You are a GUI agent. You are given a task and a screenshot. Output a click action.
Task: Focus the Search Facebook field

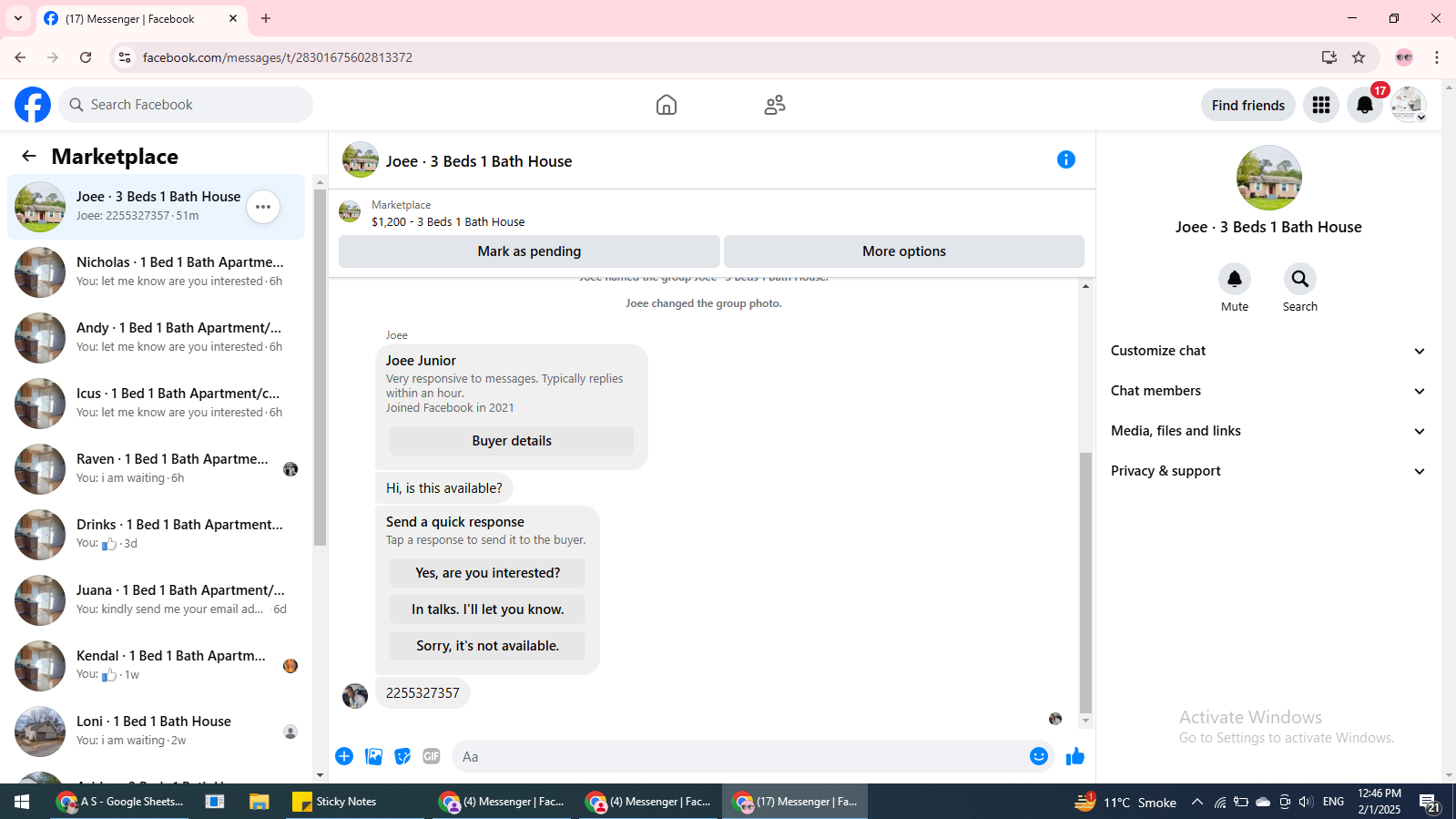[x=186, y=105]
